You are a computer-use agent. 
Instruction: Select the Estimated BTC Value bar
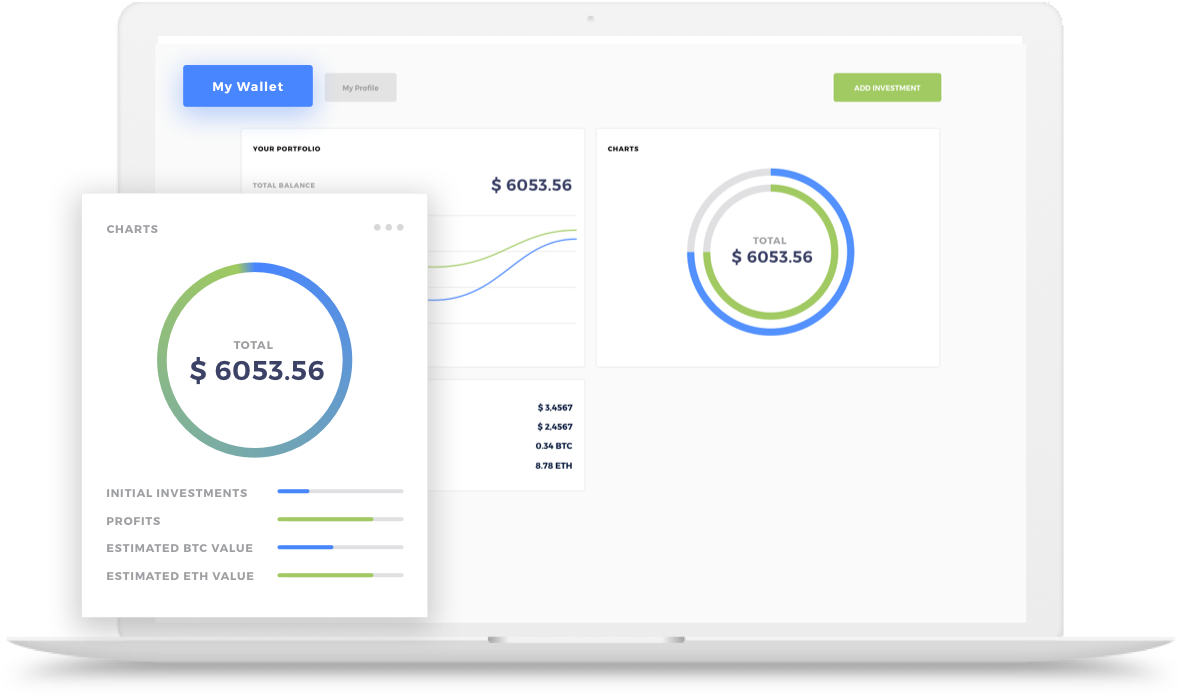[340, 547]
